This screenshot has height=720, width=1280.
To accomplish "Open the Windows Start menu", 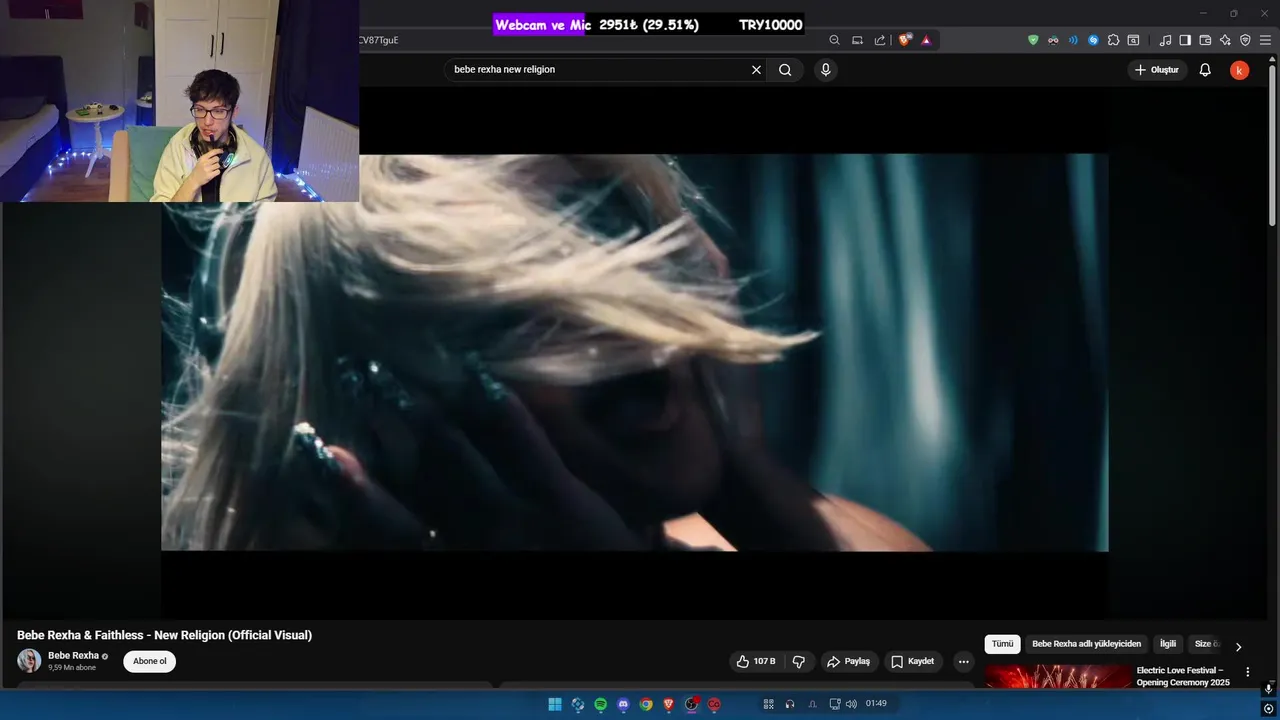I will pos(555,704).
